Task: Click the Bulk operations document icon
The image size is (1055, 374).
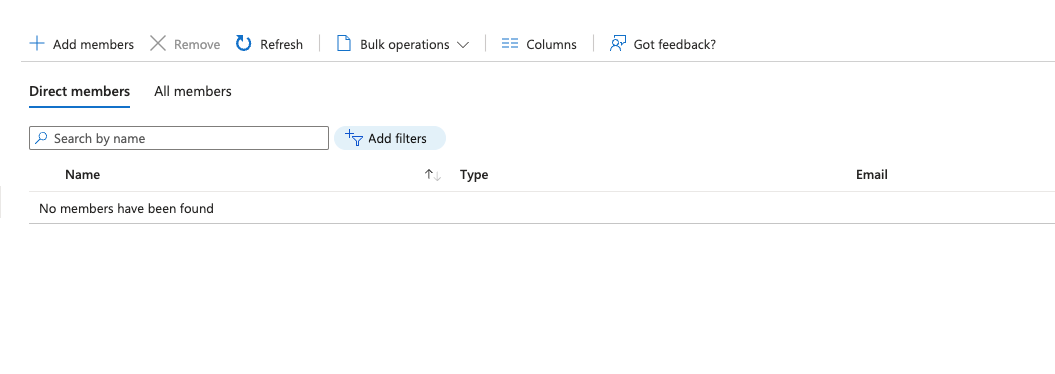Action: [x=344, y=44]
